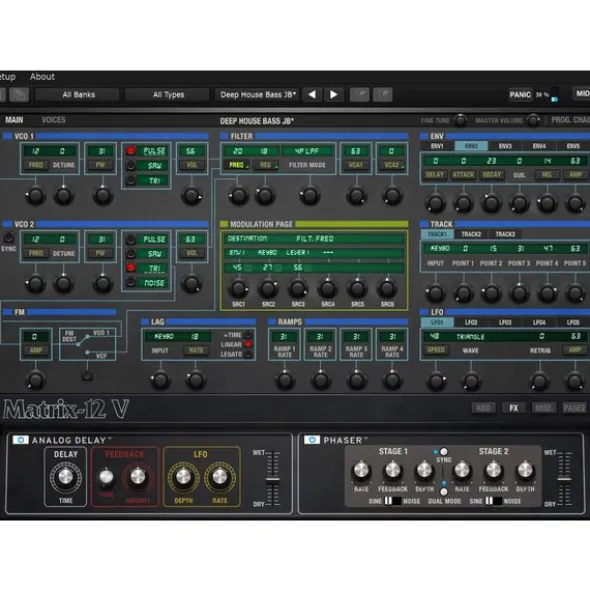Click the VCO 1 PW modulation button

(x=100, y=165)
